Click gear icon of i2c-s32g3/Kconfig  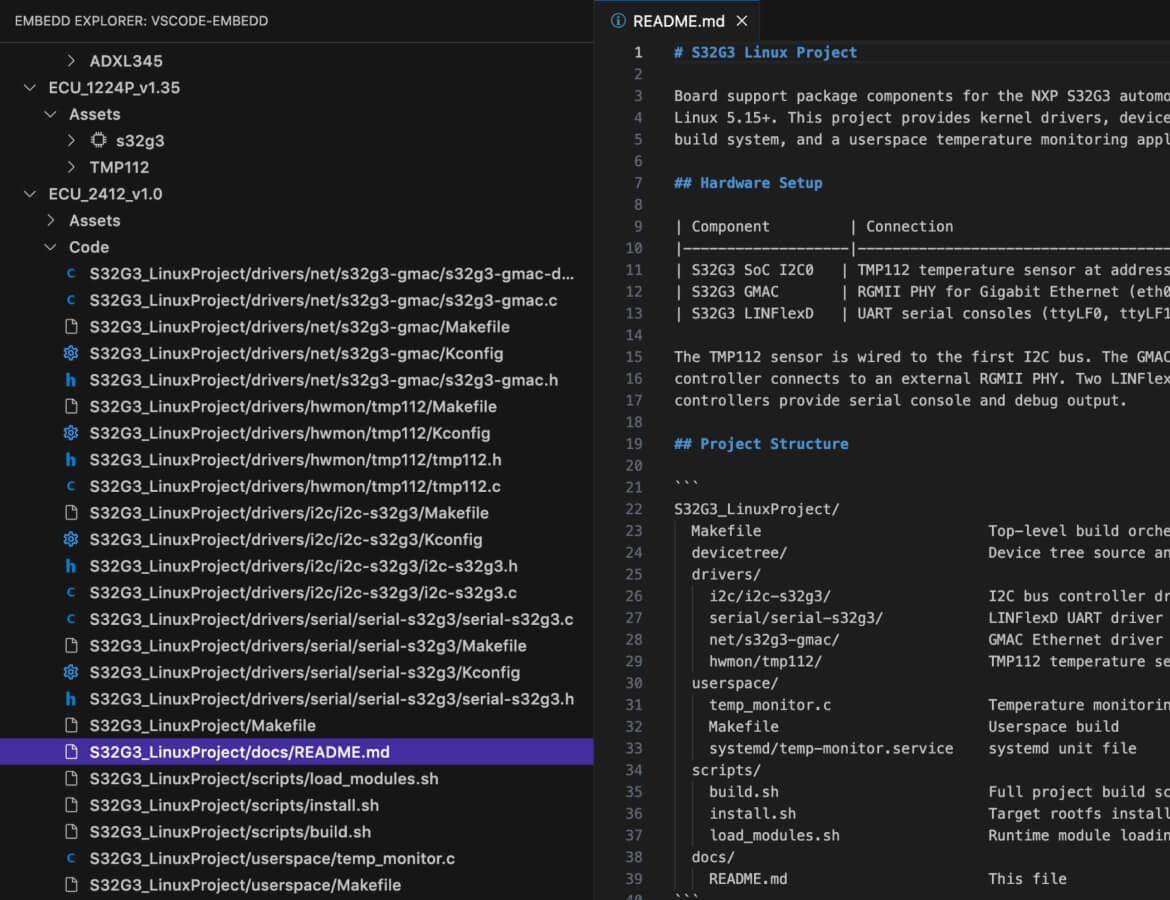pos(71,540)
